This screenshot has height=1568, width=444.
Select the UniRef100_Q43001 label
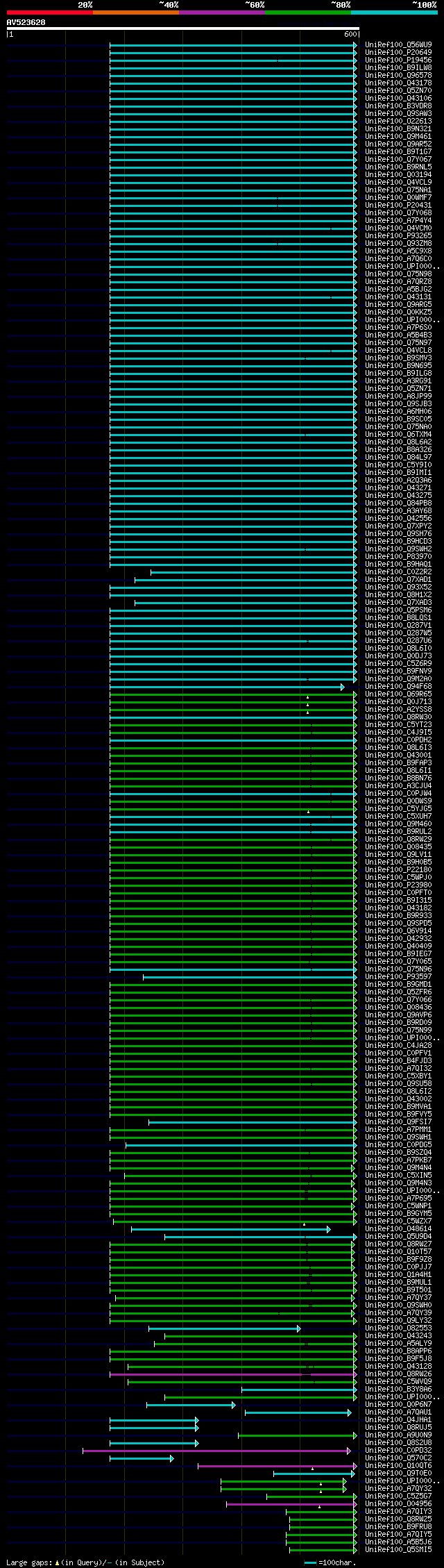pyautogui.click(x=398, y=755)
